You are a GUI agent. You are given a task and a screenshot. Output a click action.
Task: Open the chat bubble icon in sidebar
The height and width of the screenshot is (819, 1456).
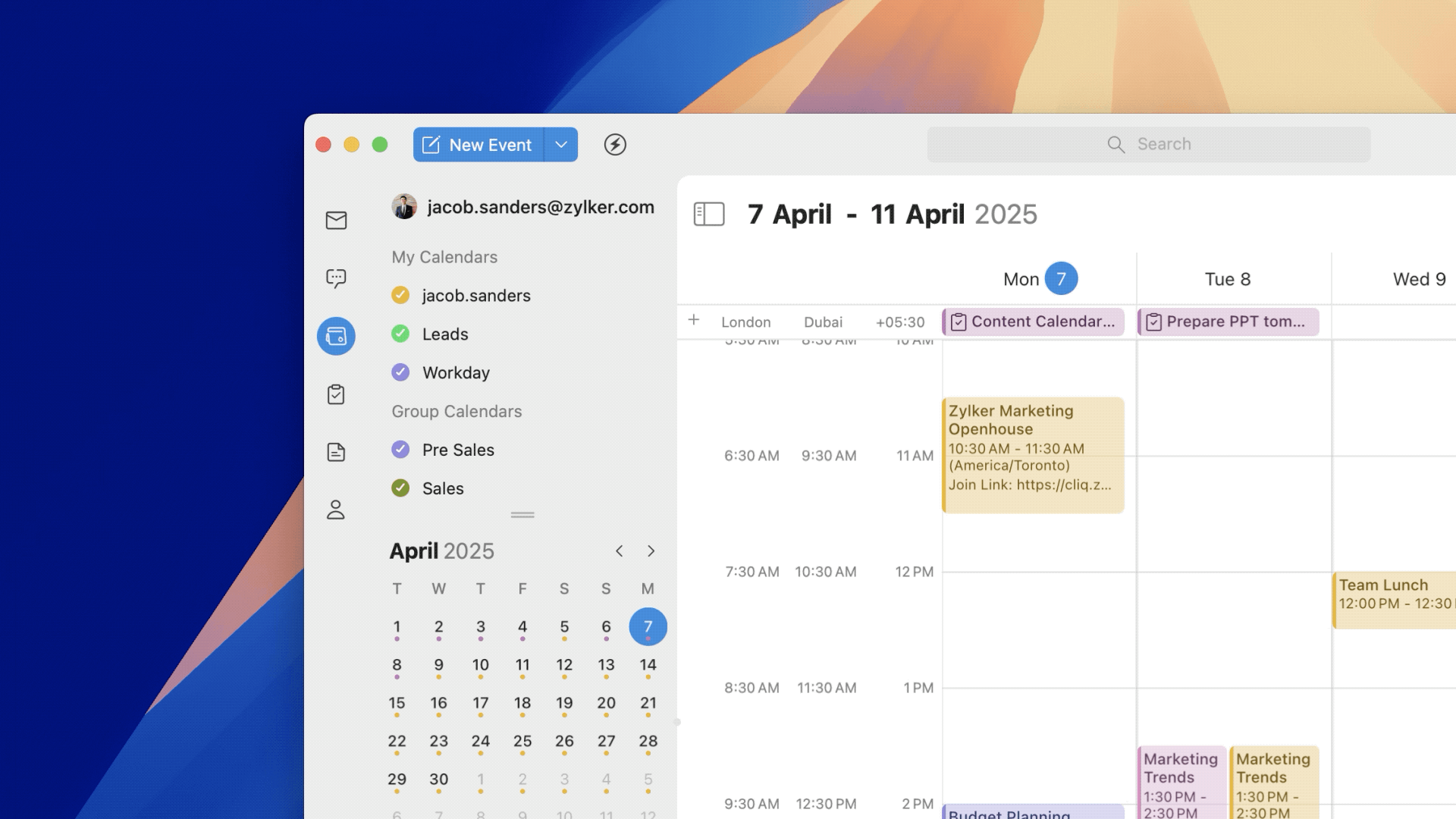pos(336,278)
